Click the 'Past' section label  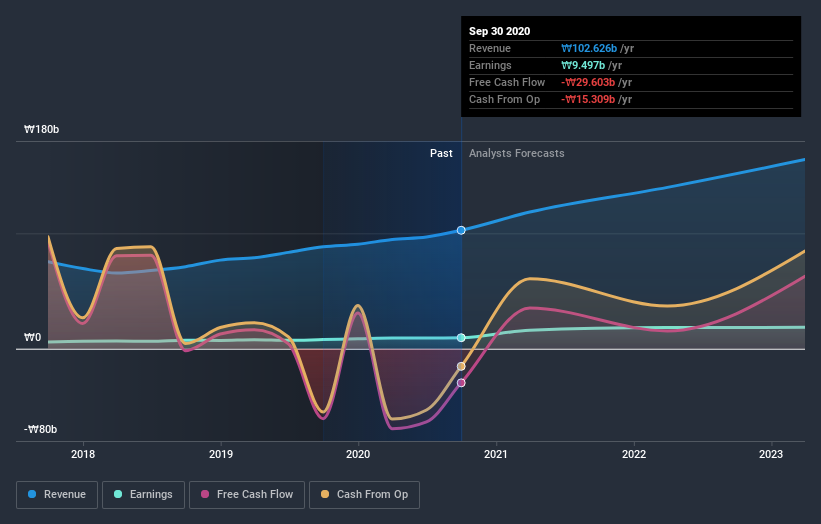(441, 153)
